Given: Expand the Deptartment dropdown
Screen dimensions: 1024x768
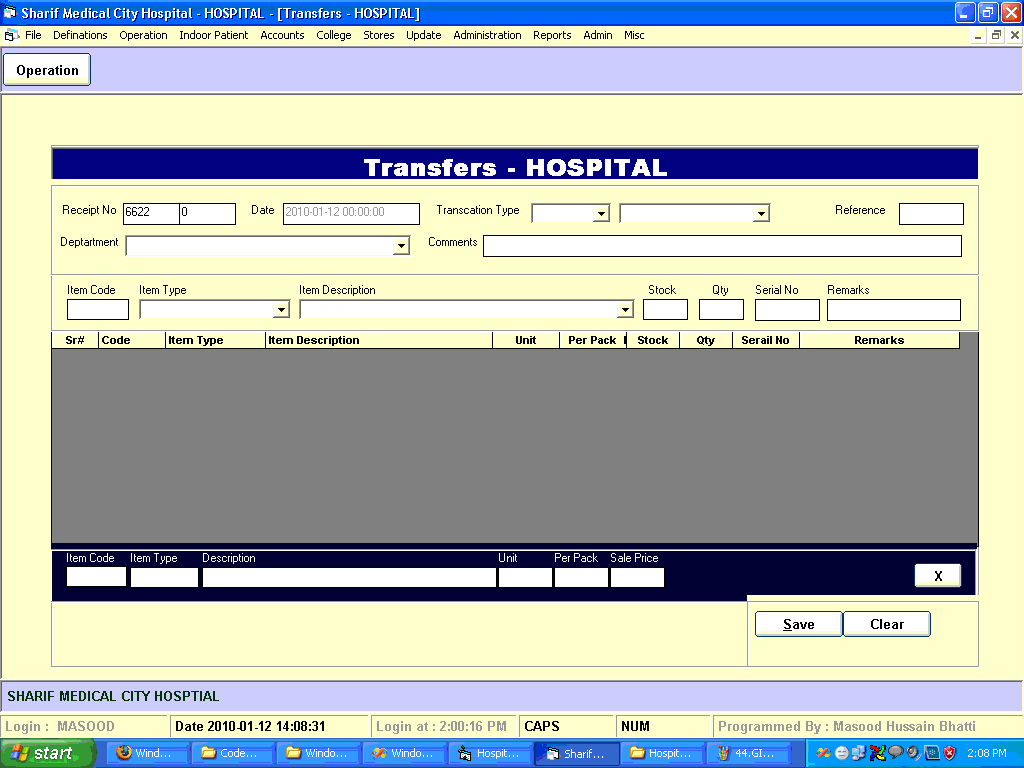Looking at the screenshot, I should pyautogui.click(x=401, y=246).
